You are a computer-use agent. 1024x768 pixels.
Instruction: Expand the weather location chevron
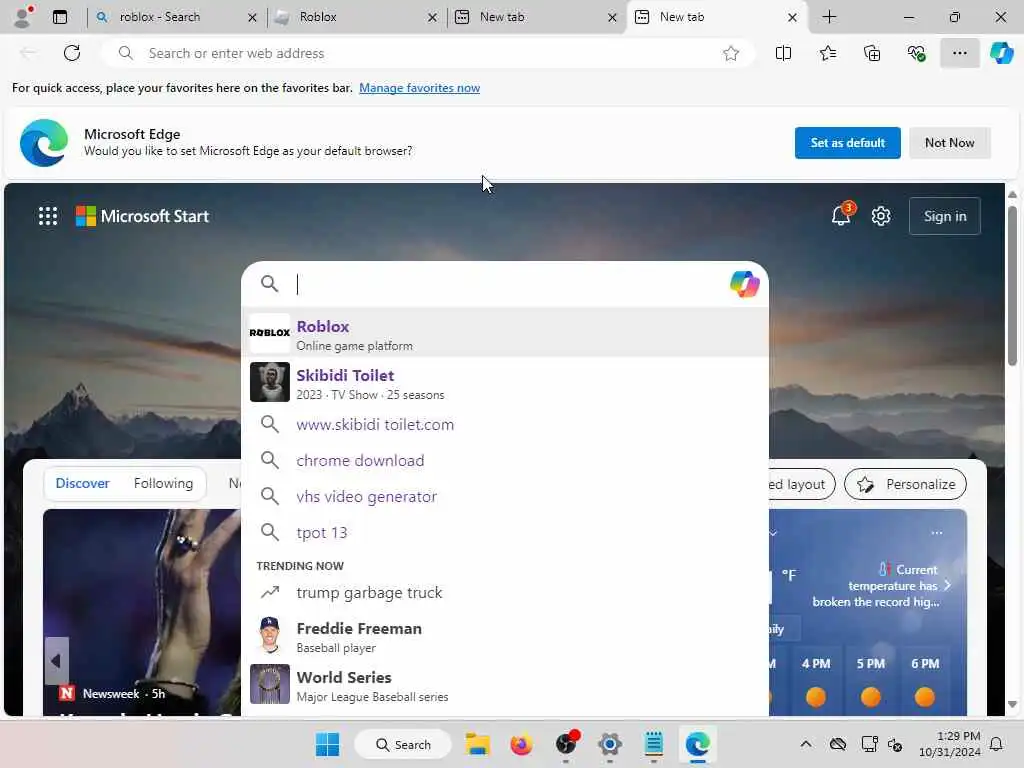click(x=773, y=534)
